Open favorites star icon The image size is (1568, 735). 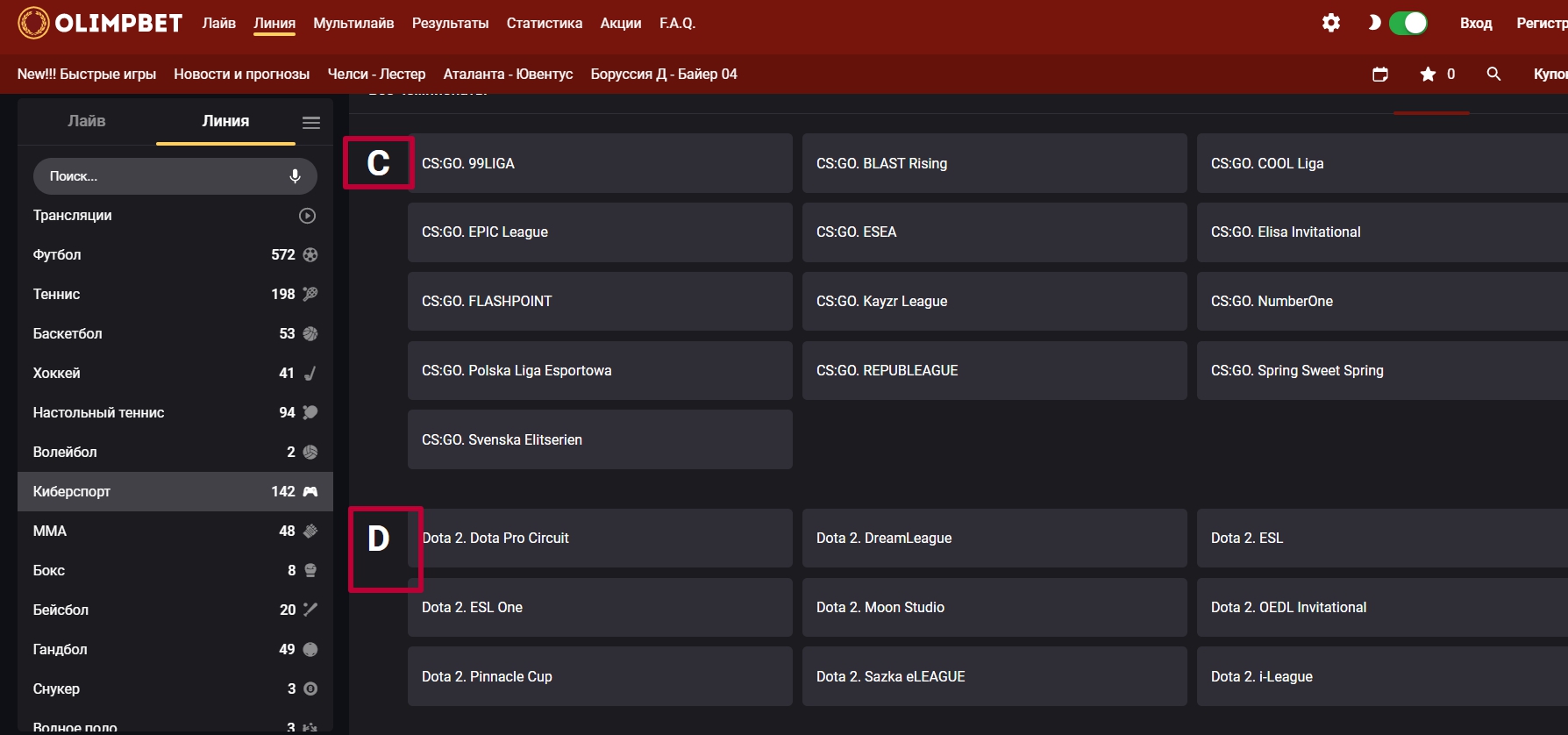point(1429,75)
